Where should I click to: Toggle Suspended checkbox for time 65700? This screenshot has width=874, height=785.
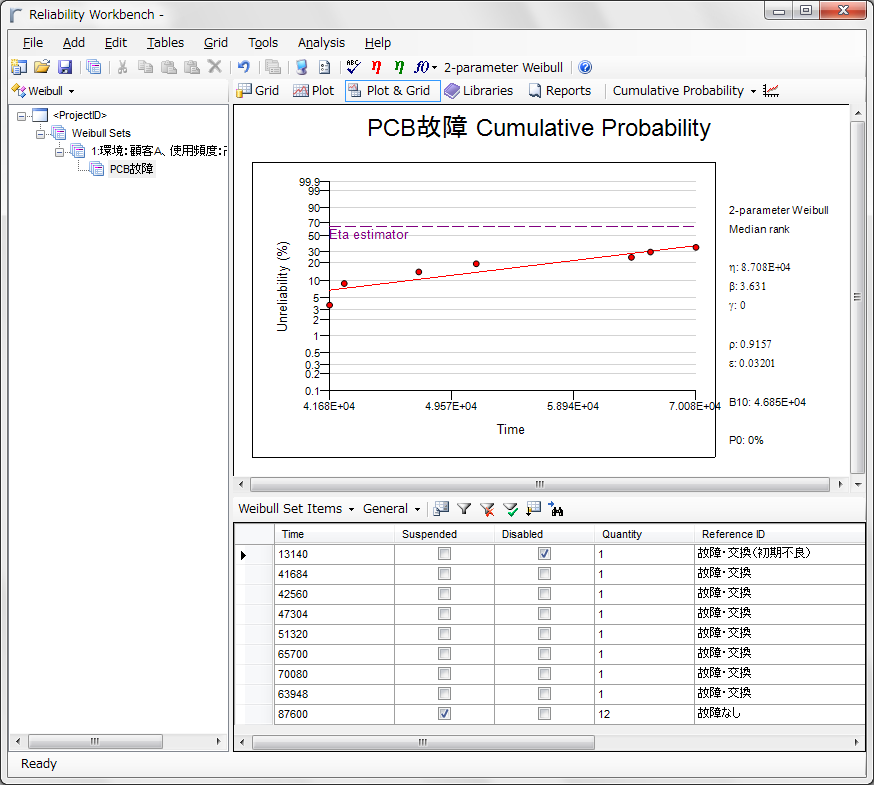[444, 654]
